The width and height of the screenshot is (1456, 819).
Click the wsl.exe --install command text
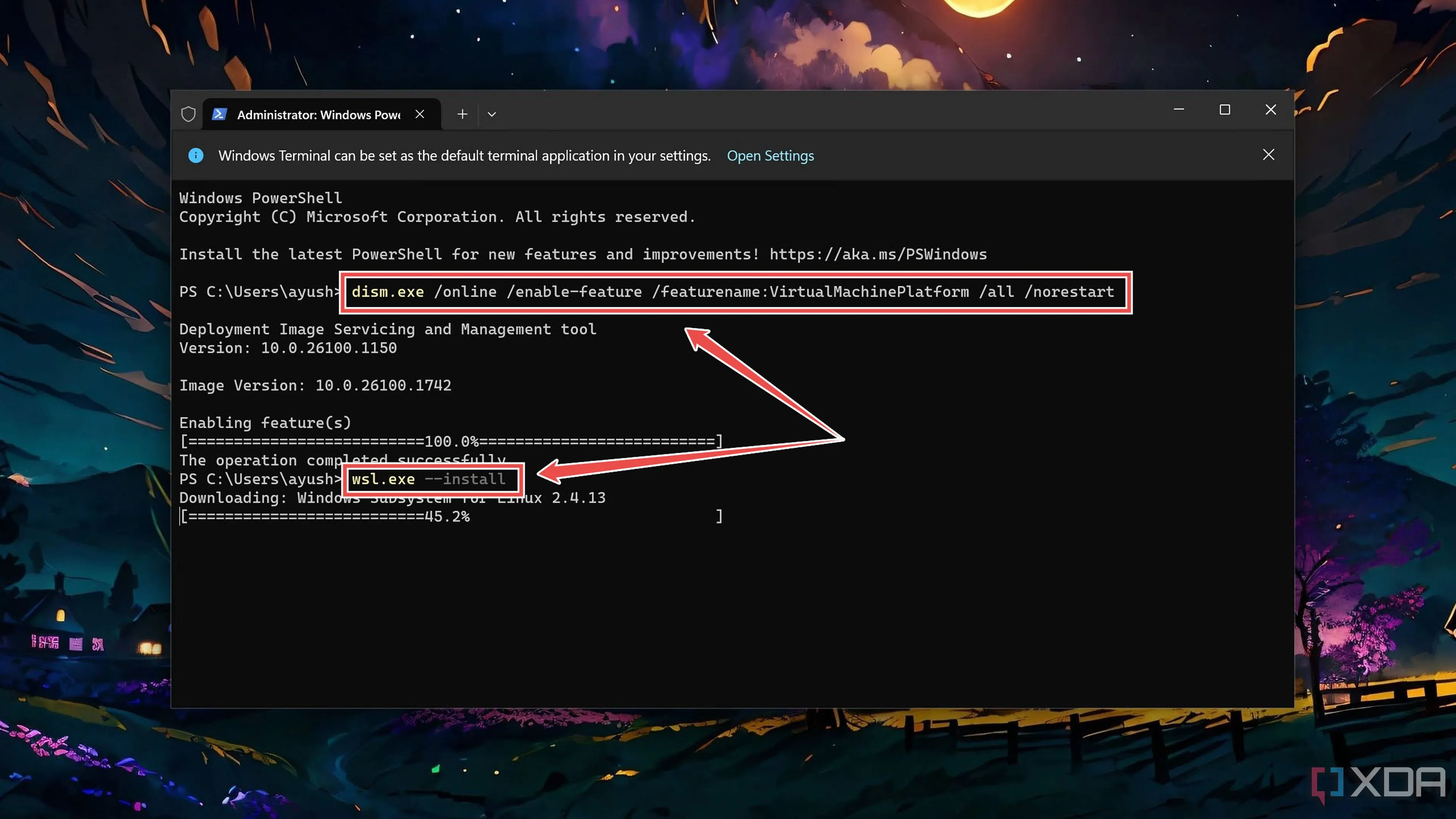click(x=428, y=479)
